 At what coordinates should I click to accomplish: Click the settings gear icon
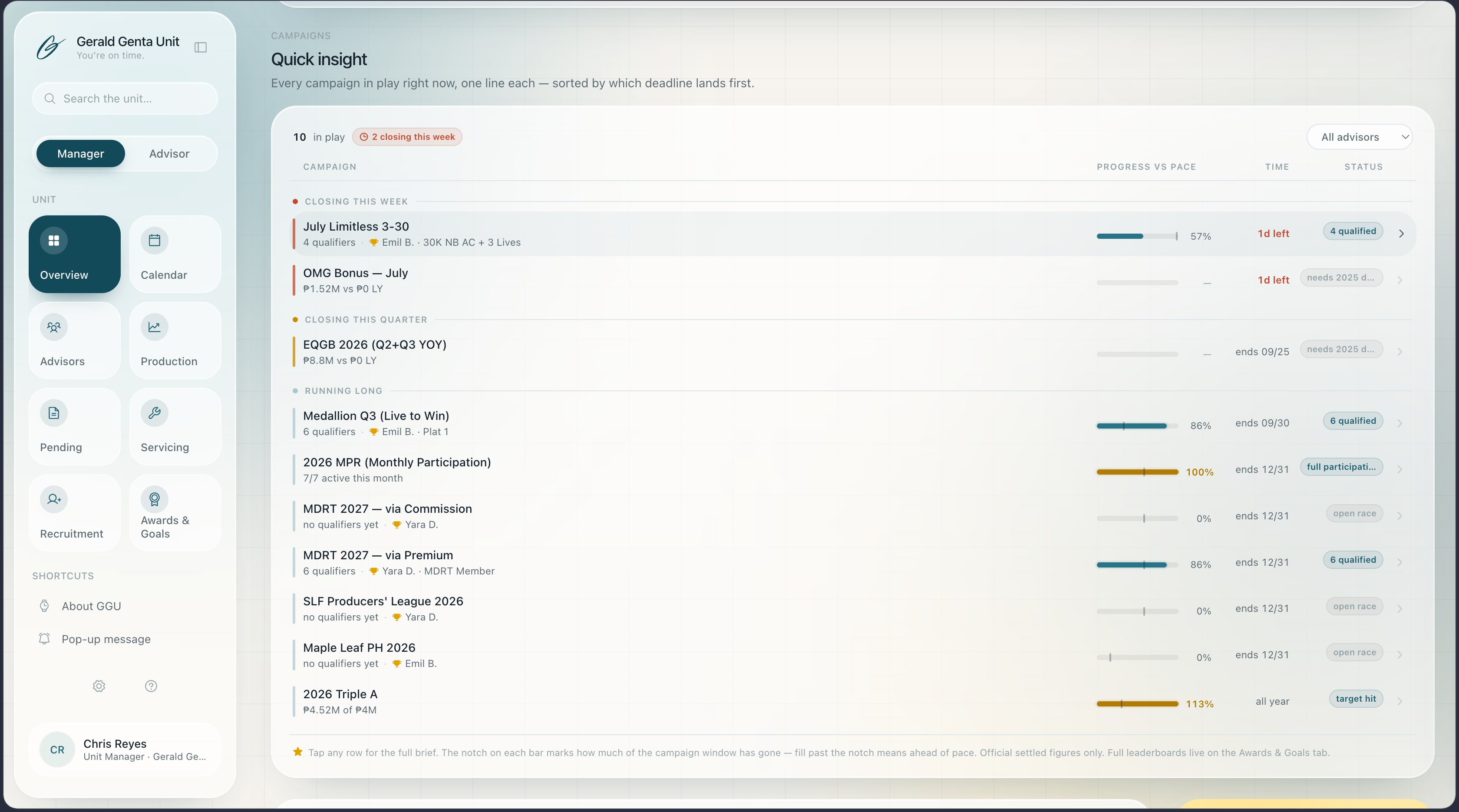click(99, 687)
